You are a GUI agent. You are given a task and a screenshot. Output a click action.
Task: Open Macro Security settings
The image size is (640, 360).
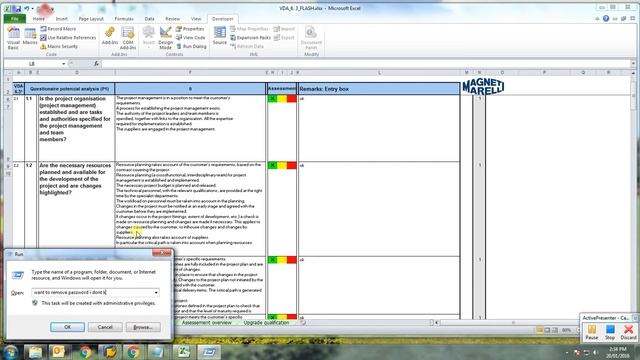click(59, 47)
